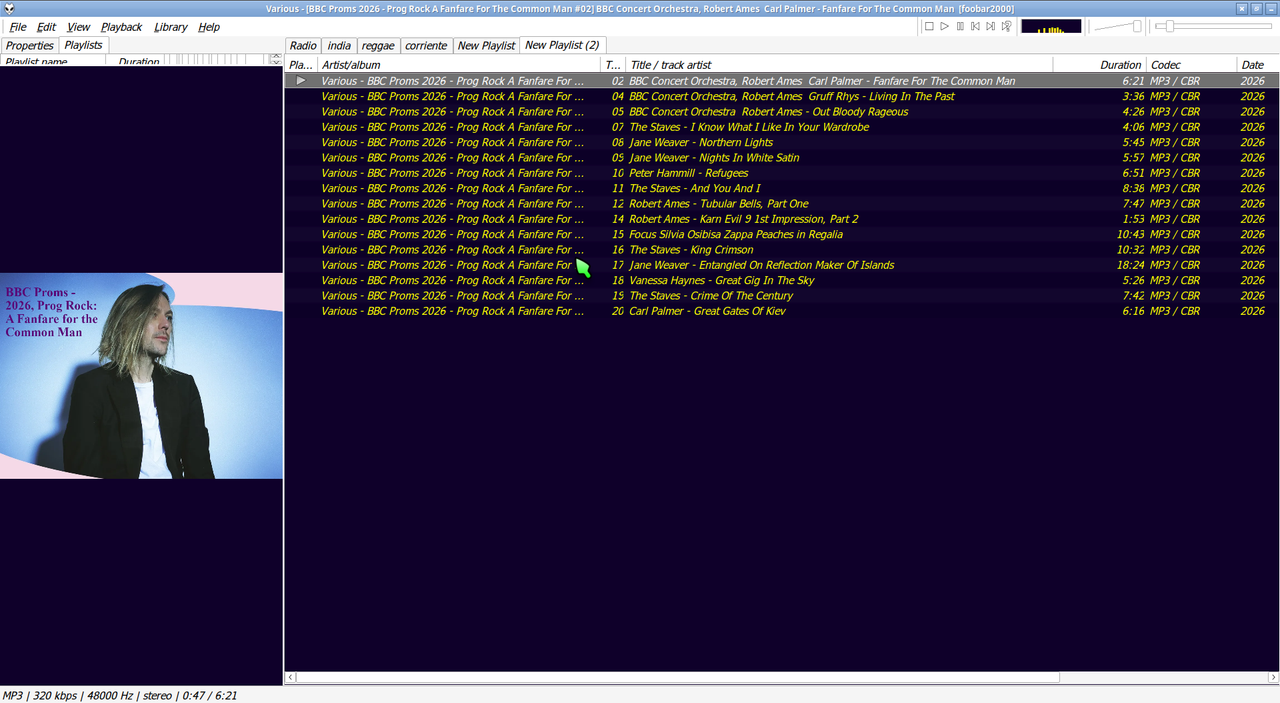The height and width of the screenshot is (703, 1280).
Task: Click the Playing column header
Action: tap(301, 65)
